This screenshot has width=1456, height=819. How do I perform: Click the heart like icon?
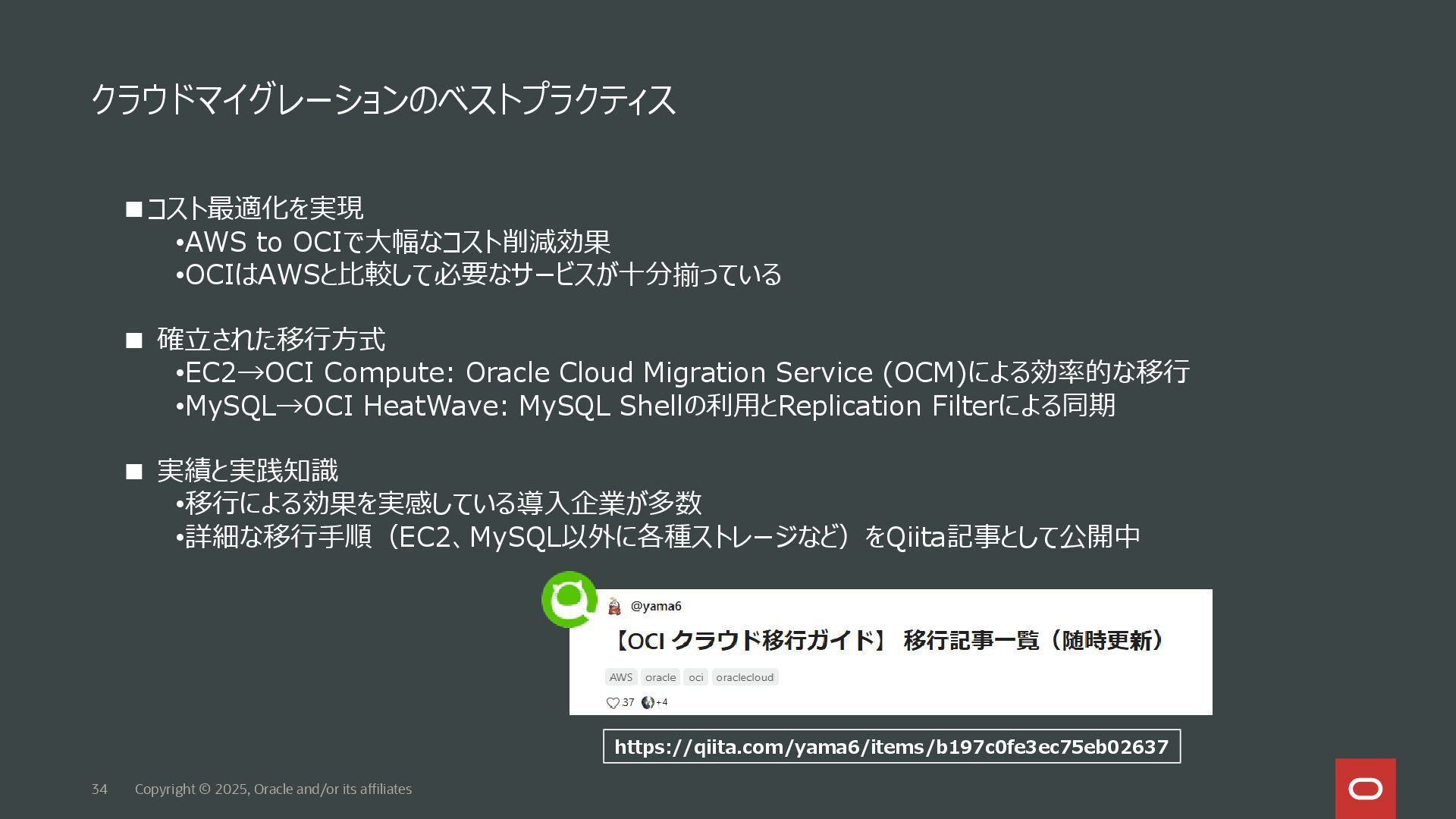613,703
